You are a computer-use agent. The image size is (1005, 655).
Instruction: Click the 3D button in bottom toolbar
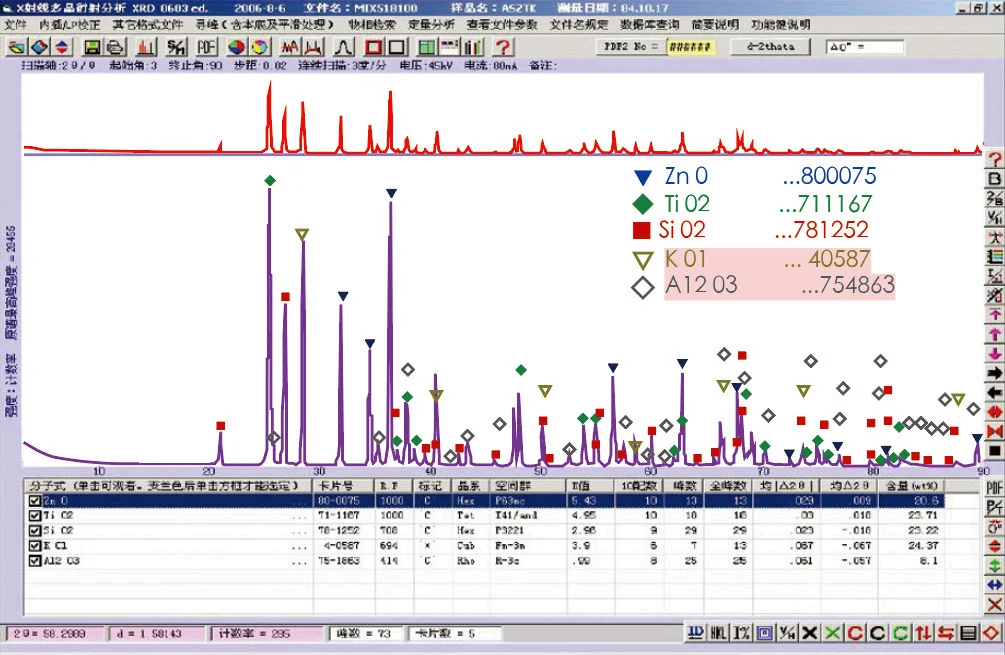[695, 633]
